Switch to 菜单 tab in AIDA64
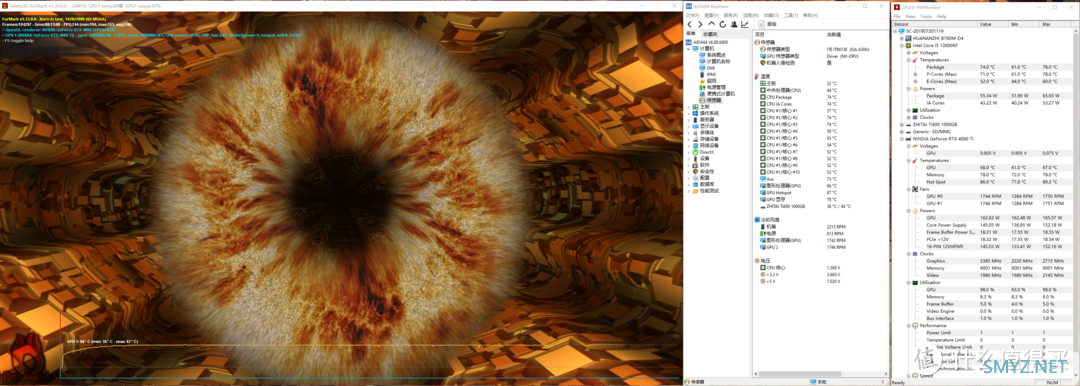The image size is (1080, 386). pyautogui.click(x=691, y=34)
